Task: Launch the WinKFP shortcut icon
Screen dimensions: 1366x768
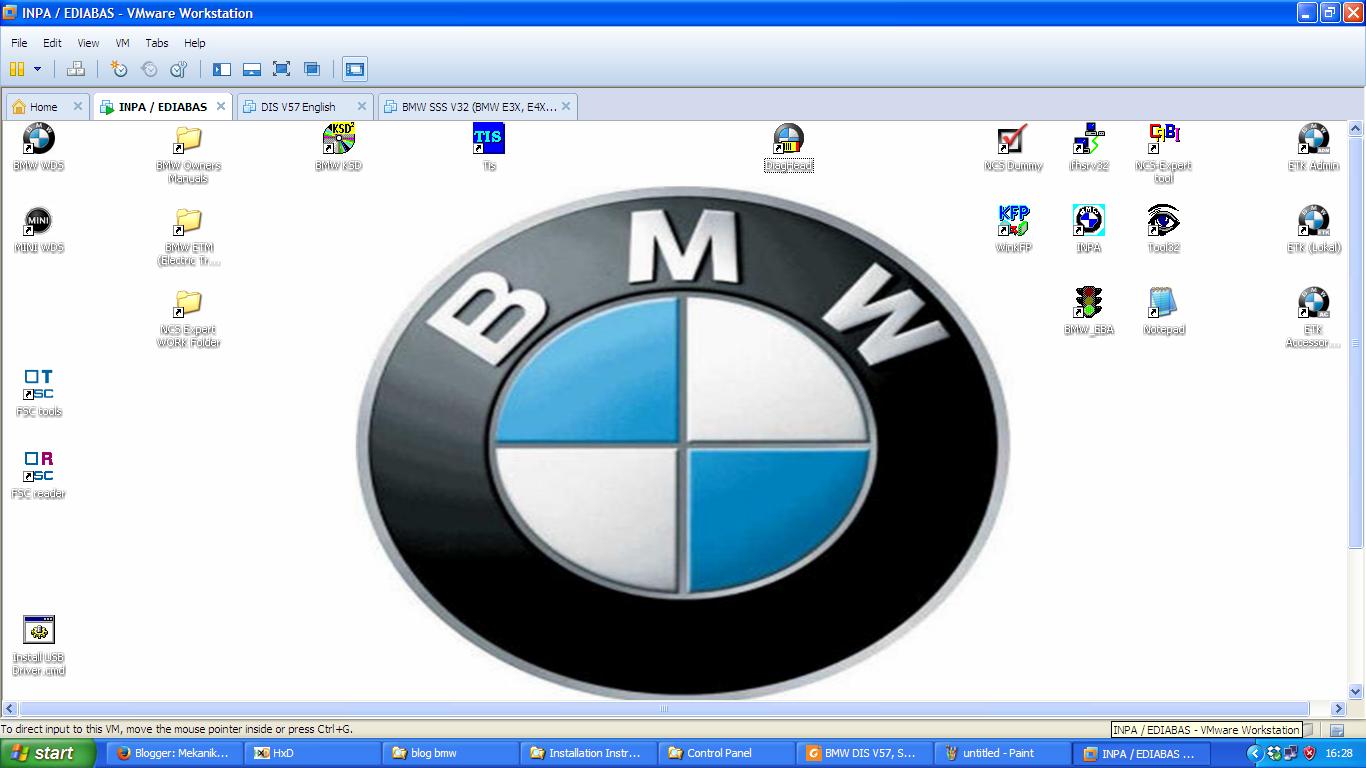Action: pos(1013,229)
